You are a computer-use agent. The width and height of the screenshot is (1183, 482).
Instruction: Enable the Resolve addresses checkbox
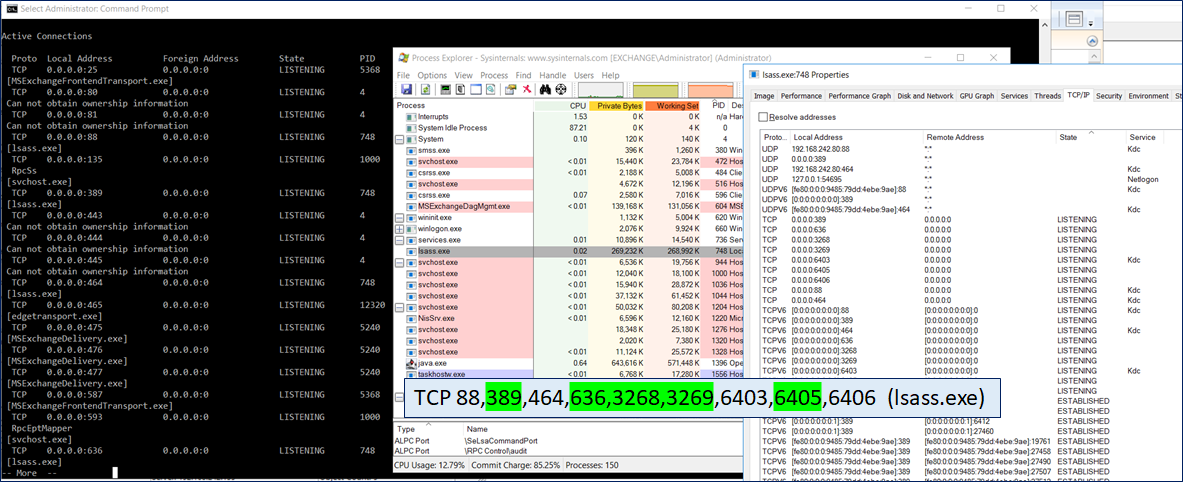764,117
